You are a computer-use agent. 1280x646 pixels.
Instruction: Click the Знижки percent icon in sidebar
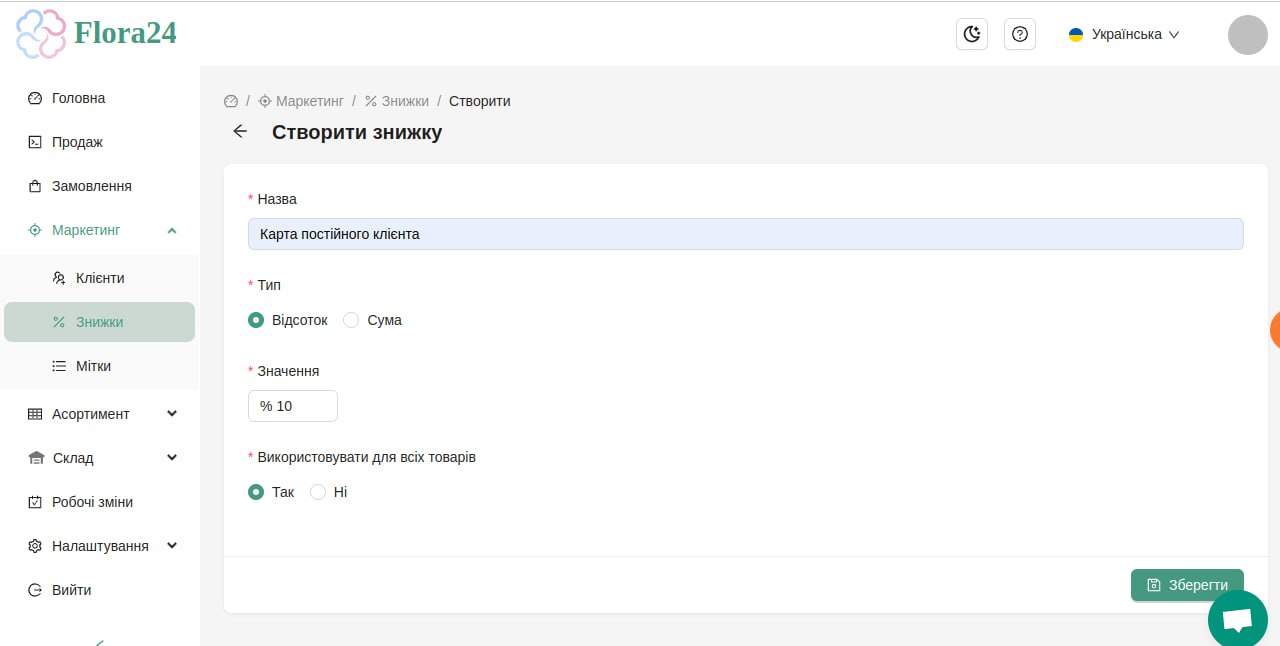pyautogui.click(x=59, y=322)
